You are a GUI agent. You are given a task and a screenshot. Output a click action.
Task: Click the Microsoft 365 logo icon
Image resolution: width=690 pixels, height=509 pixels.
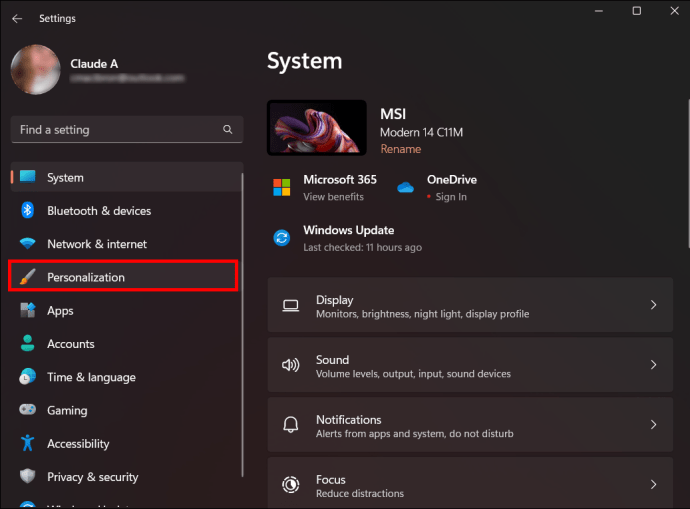pos(282,187)
